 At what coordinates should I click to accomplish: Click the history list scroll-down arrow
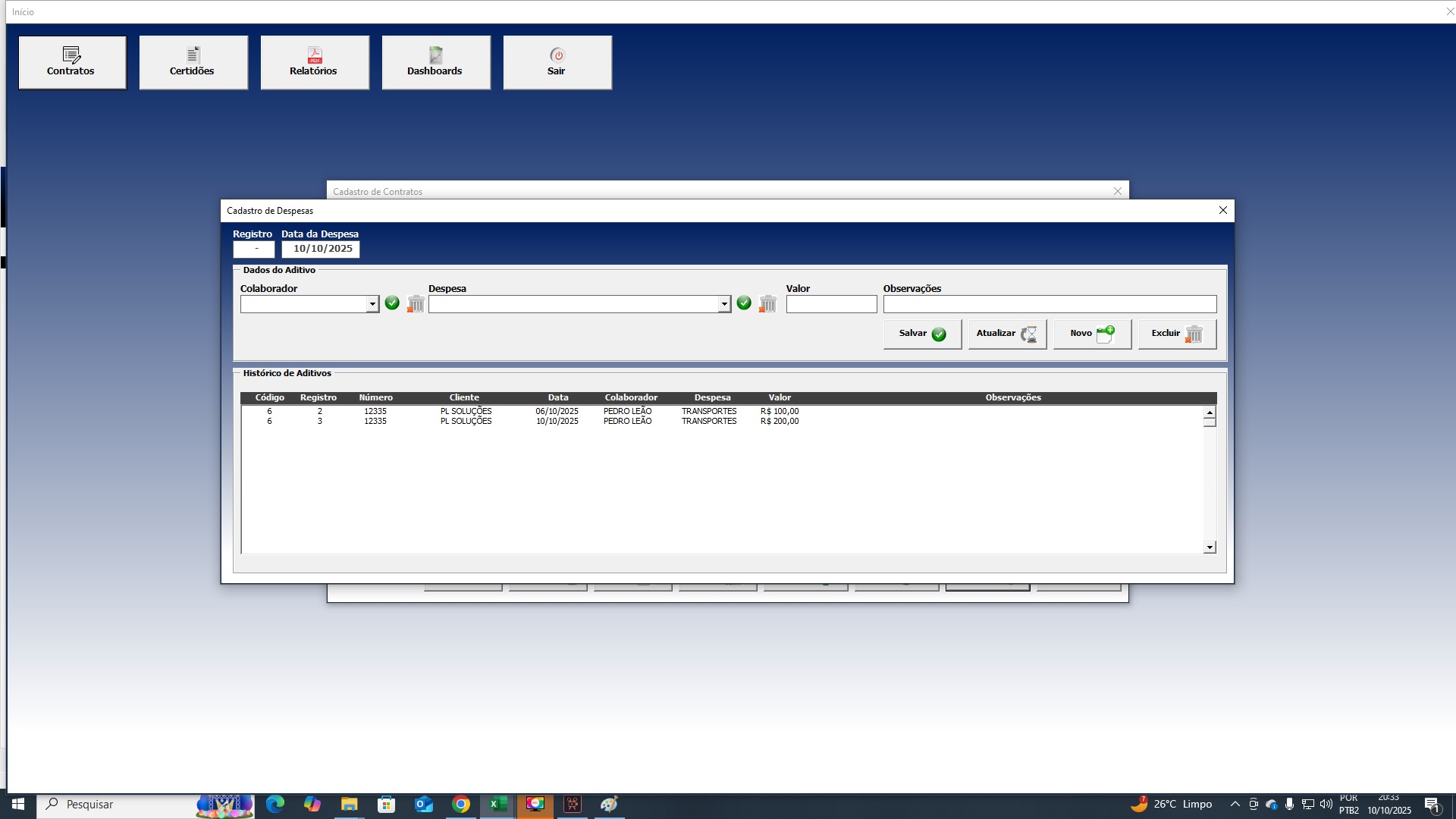[x=1210, y=548]
